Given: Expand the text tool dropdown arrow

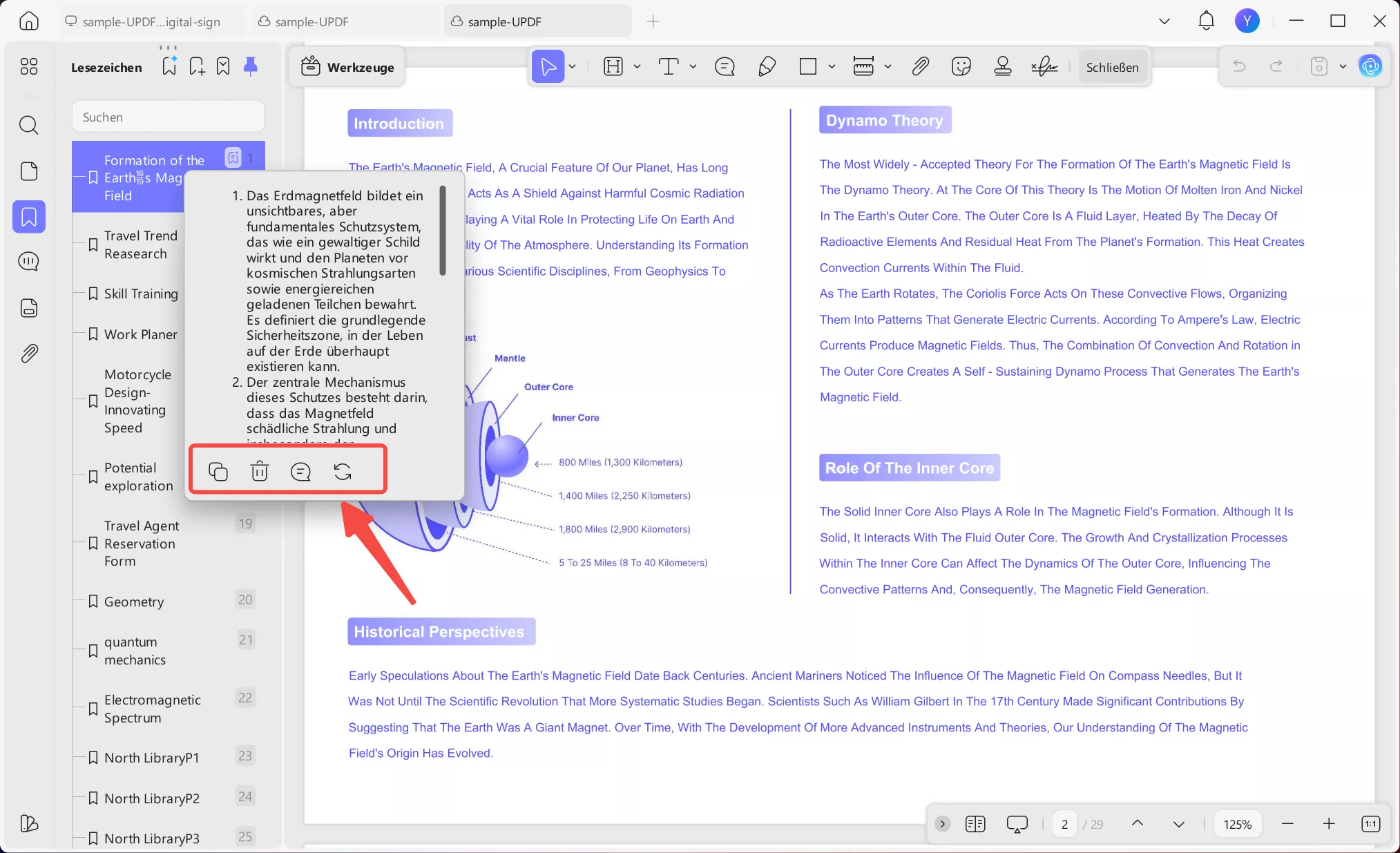Looking at the screenshot, I should click(x=693, y=66).
